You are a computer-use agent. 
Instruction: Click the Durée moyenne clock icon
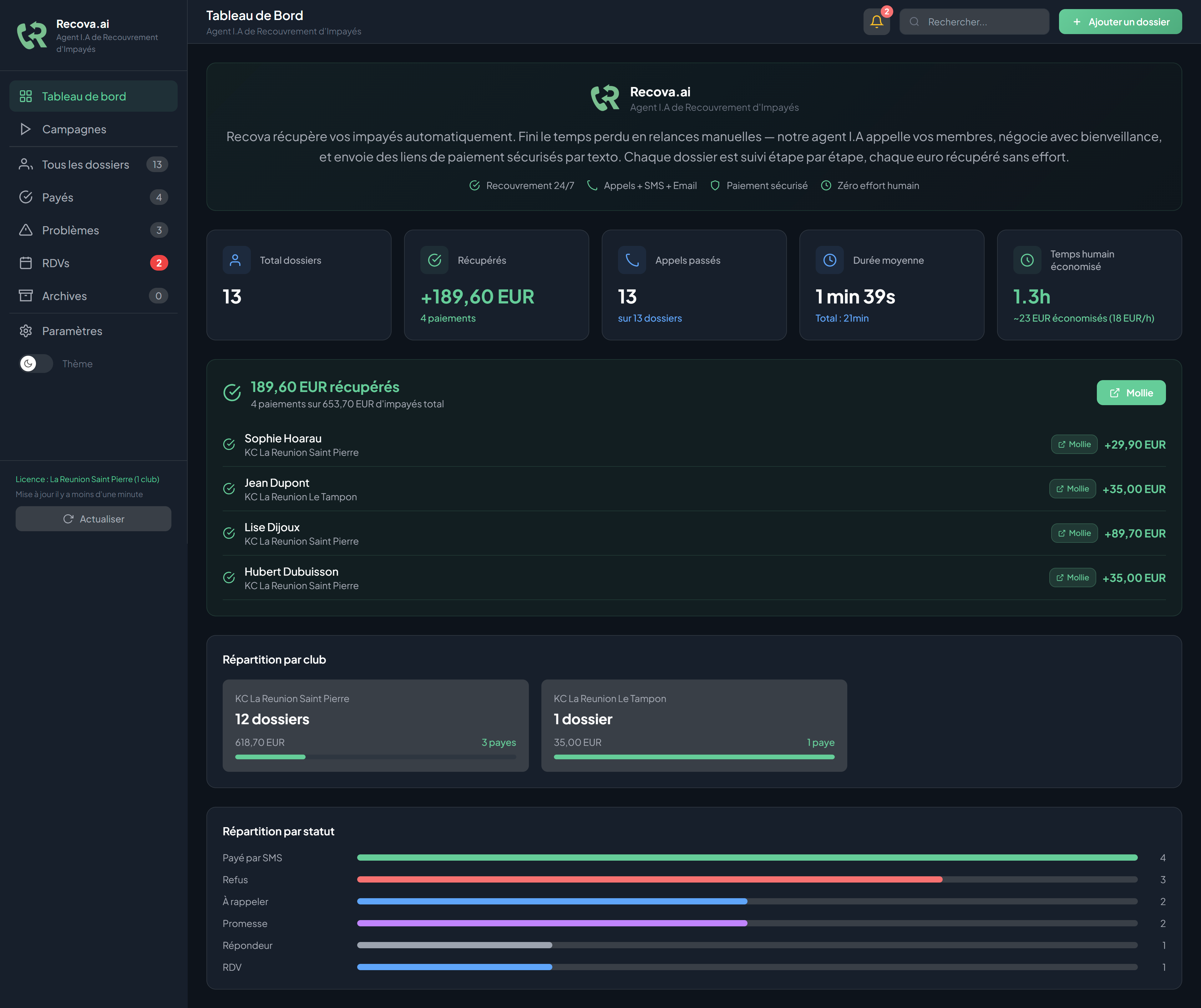click(830, 260)
